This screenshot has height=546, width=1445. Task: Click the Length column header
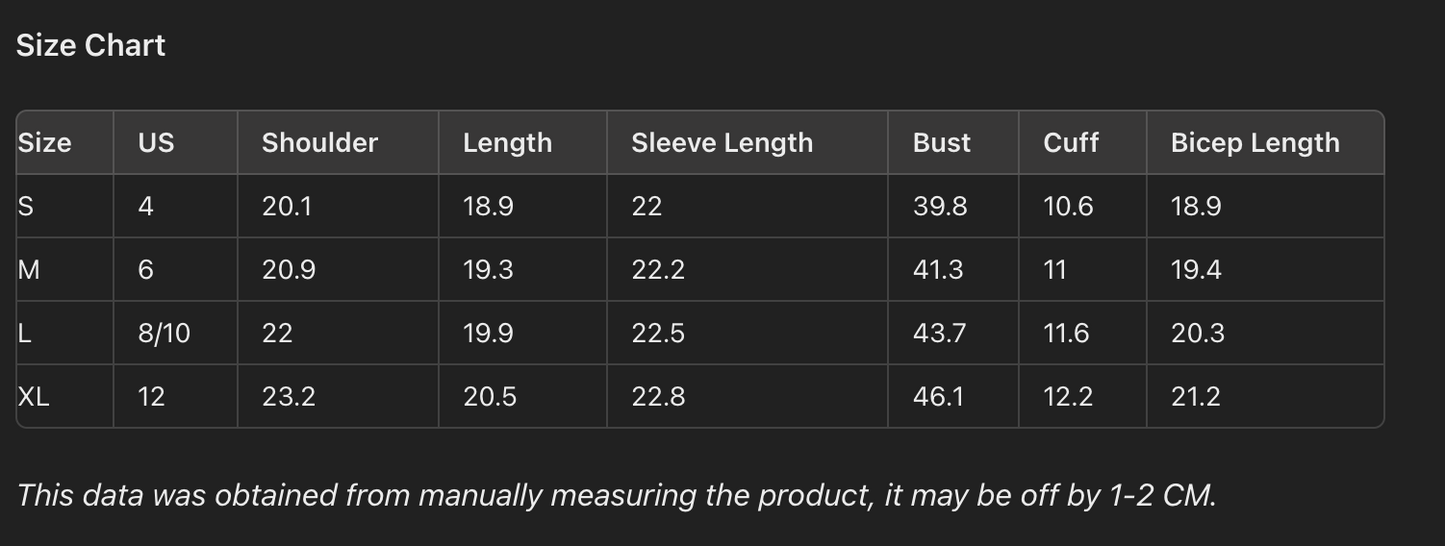pyautogui.click(x=507, y=143)
